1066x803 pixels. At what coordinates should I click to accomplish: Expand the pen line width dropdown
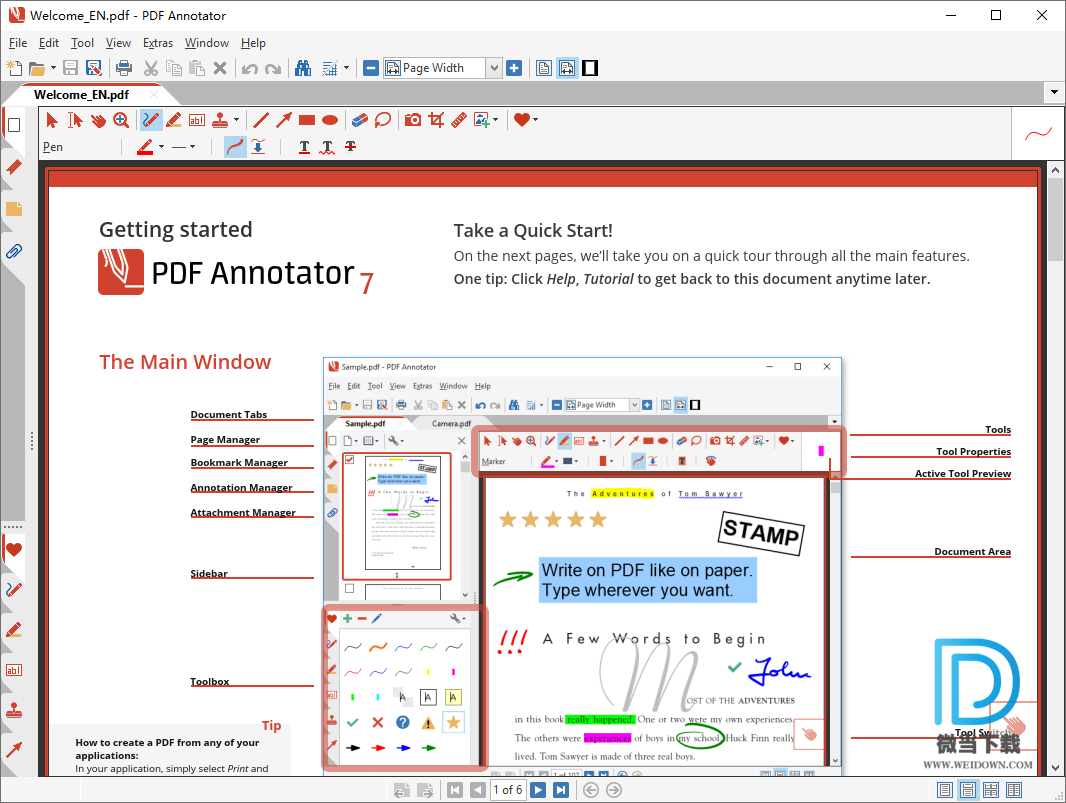pyautogui.click(x=192, y=147)
